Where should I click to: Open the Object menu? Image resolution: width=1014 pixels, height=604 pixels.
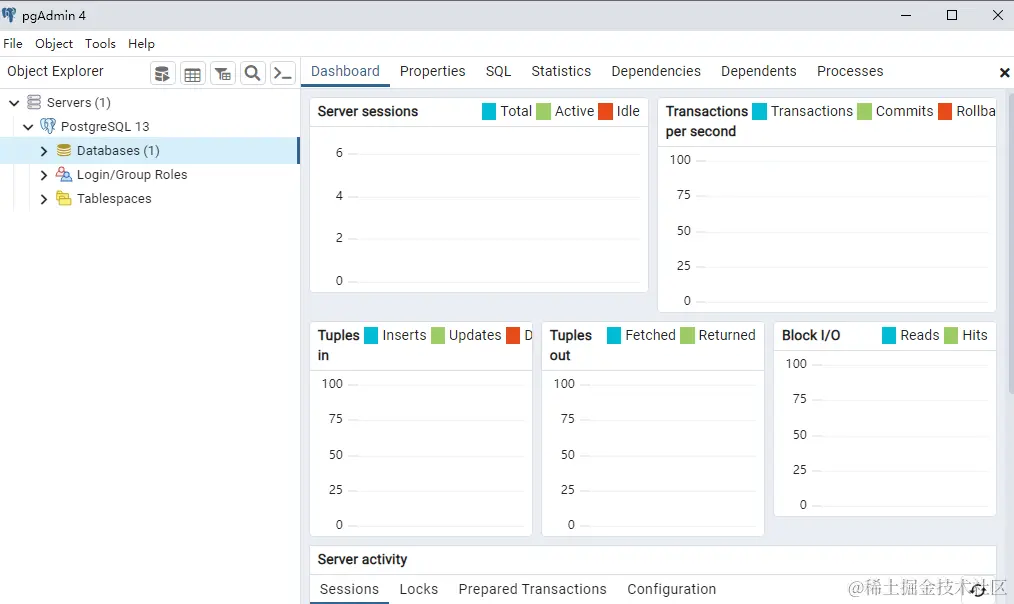coord(54,43)
